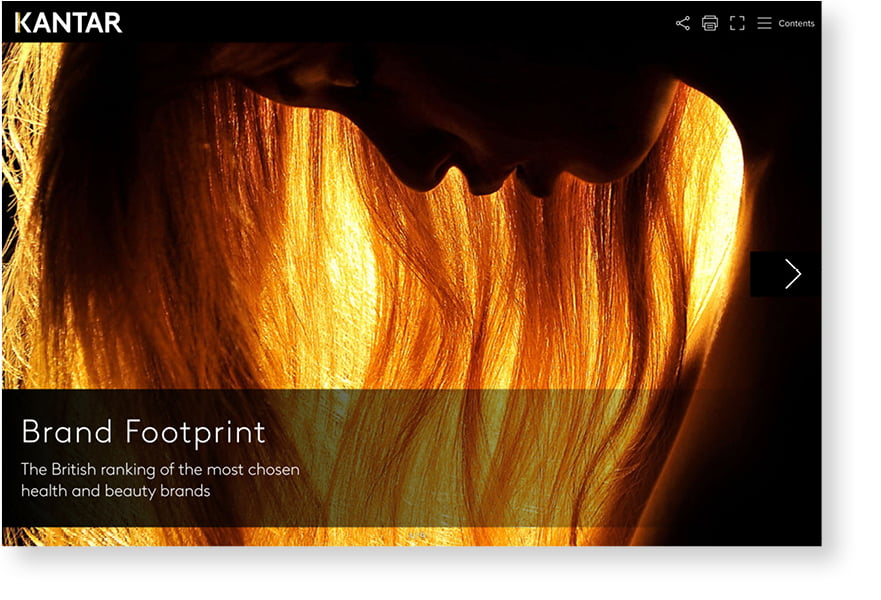Select the Brand Footprint title
Viewport: 881px width, 600px height.
tap(143, 431)
